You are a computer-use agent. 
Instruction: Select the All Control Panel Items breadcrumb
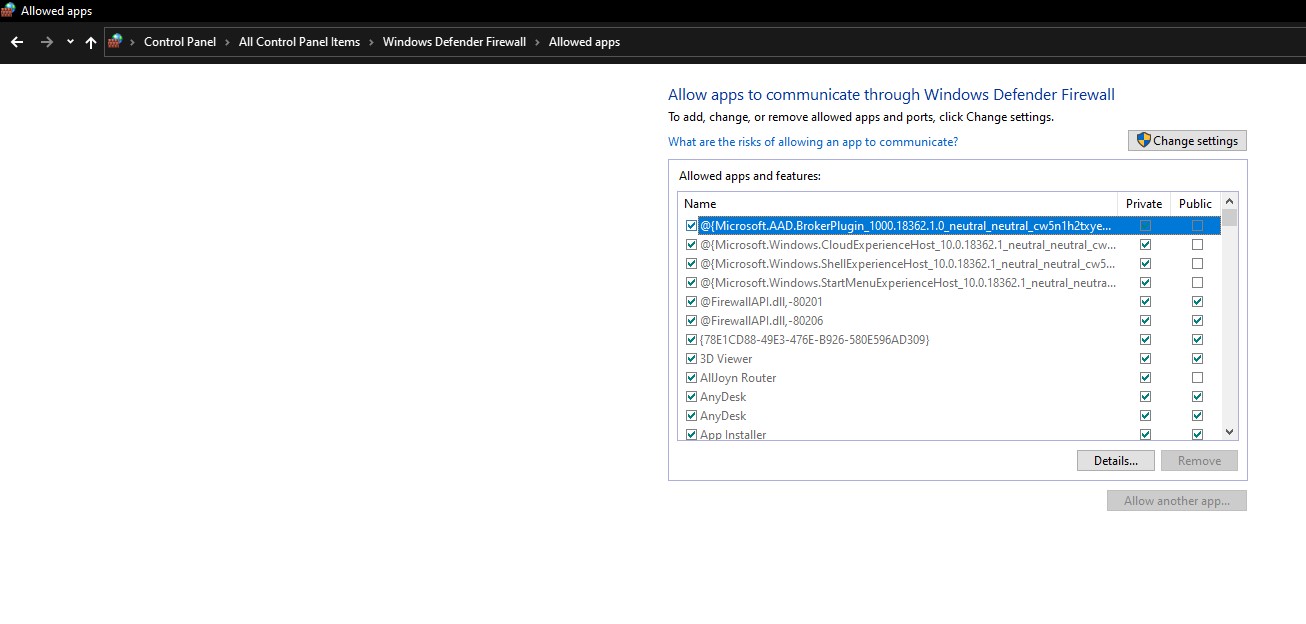point(299,42)
